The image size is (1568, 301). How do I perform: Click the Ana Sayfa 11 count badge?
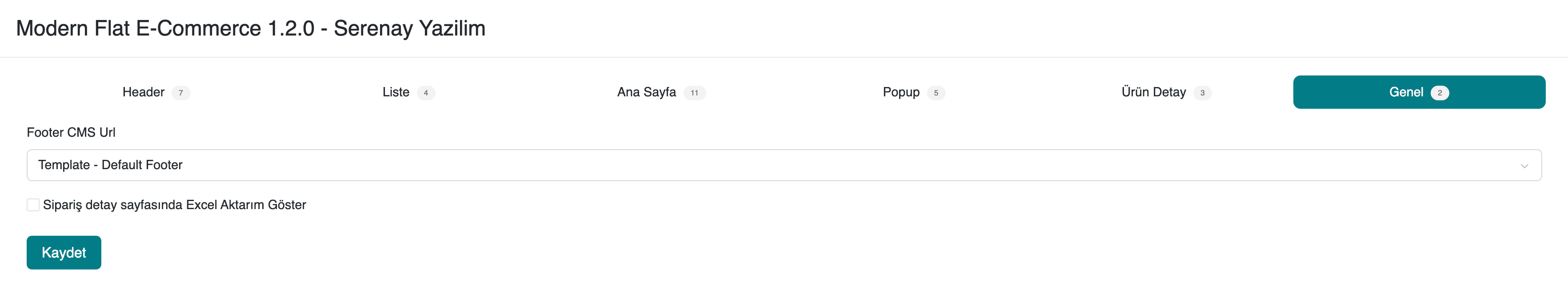(695, 93)
